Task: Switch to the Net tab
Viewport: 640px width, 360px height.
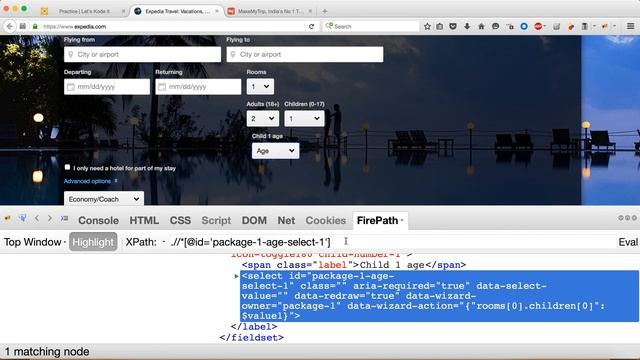Action: [286, 220]
